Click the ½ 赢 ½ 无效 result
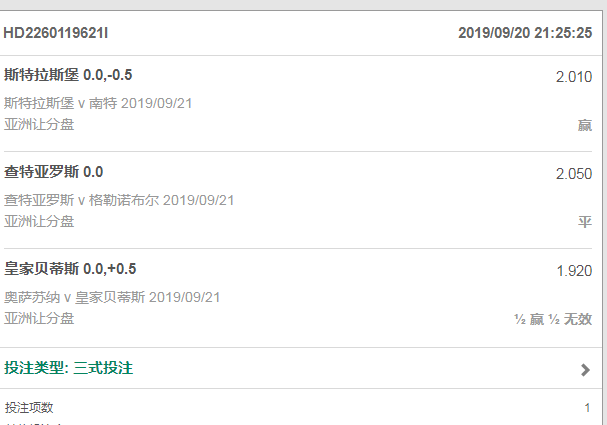The width and height of the screenshot is (607, 425). click(553, 319)
